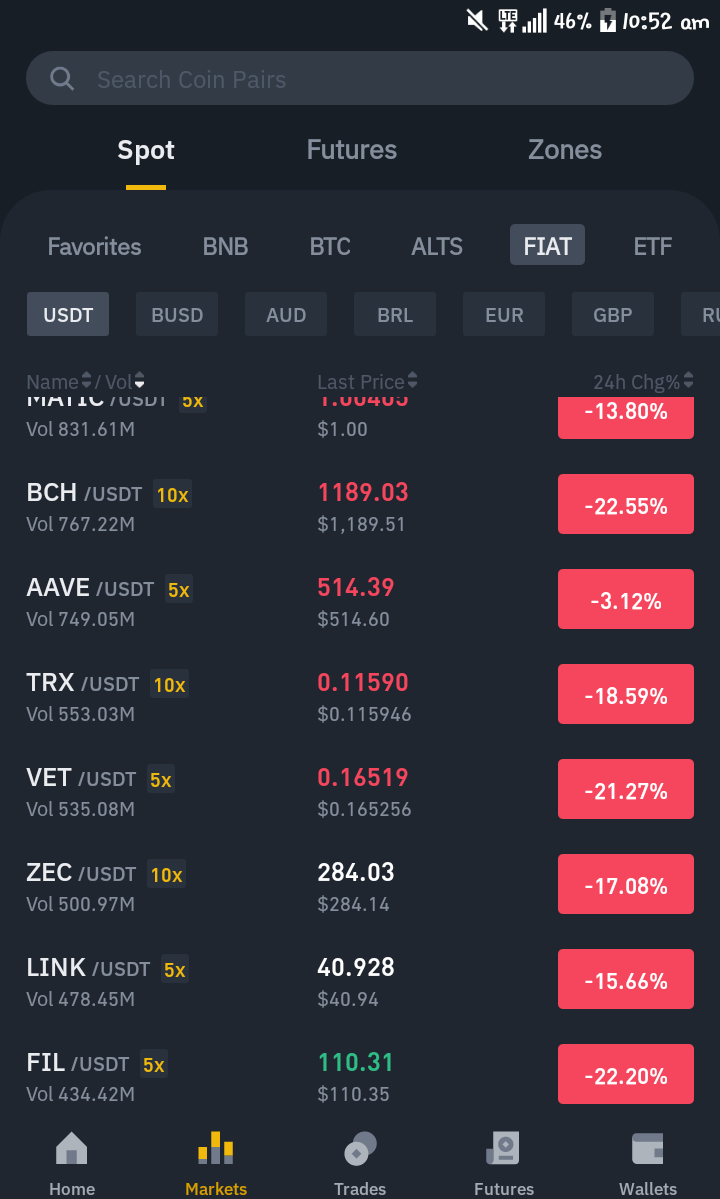Open the Trades coins icon

[360, 1149]
